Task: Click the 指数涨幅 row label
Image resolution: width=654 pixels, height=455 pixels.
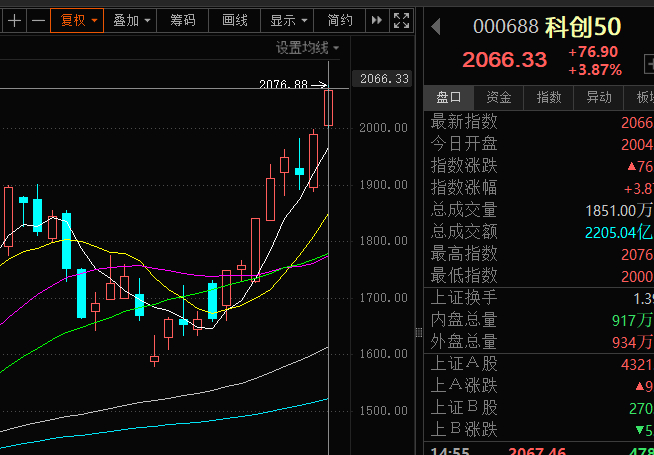Action: [x=464, y=188]
